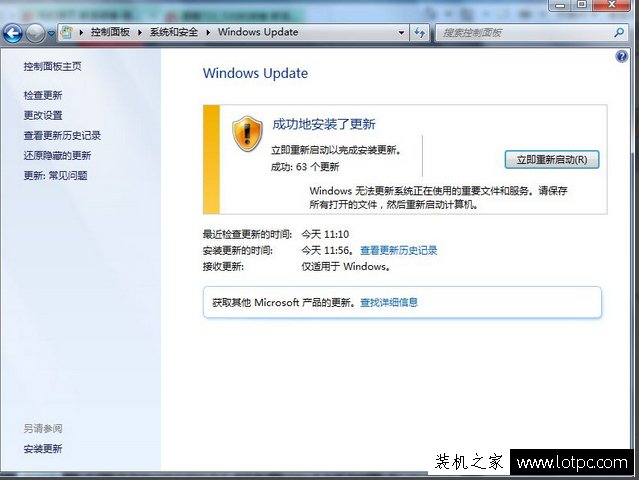Click the refresh button beside address bar
The width and height of the screenshot is (639, 480).
tap(420, 33)
